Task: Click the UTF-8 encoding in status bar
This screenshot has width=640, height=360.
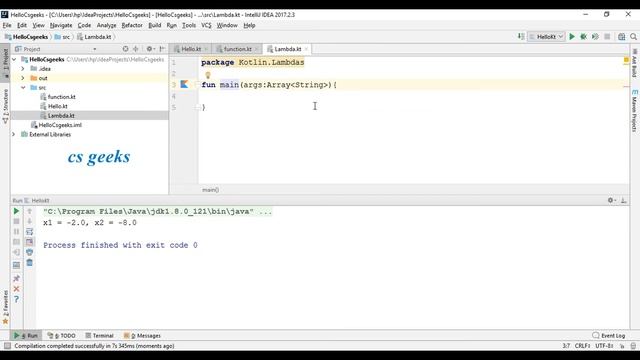Action: click(604, 346)
